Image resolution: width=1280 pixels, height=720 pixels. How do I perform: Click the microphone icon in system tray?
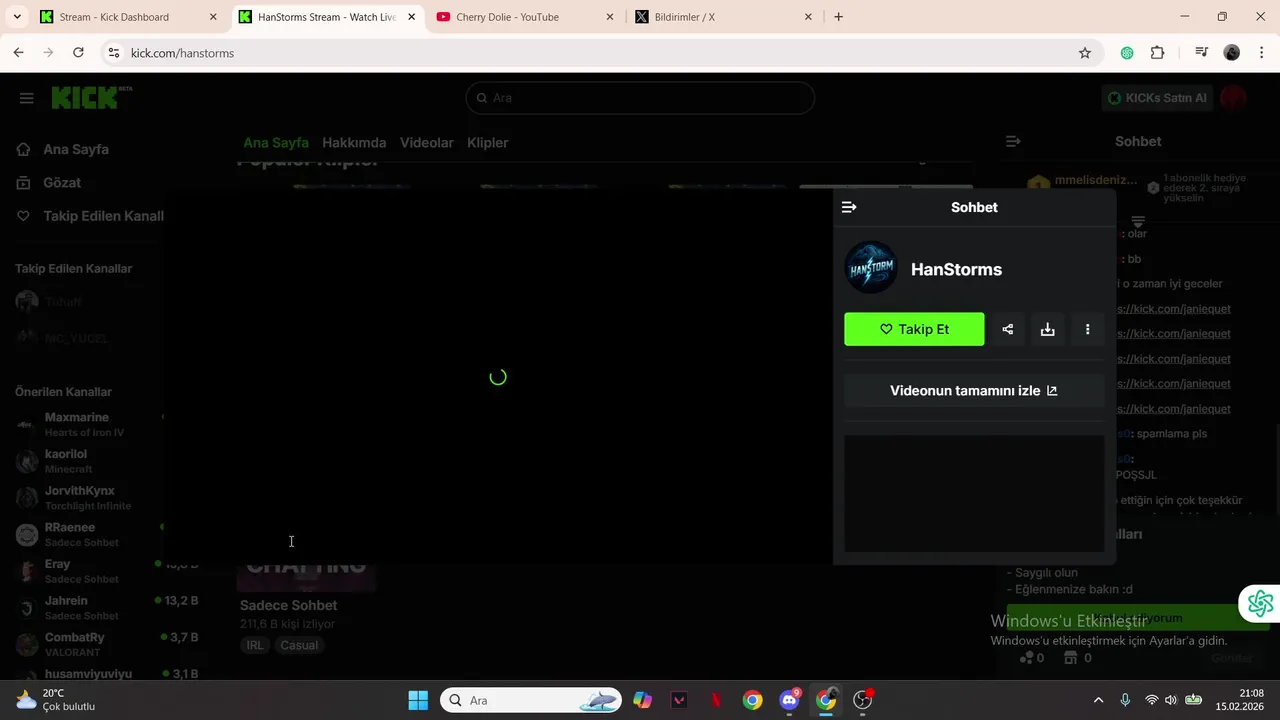pos(1125,700)
